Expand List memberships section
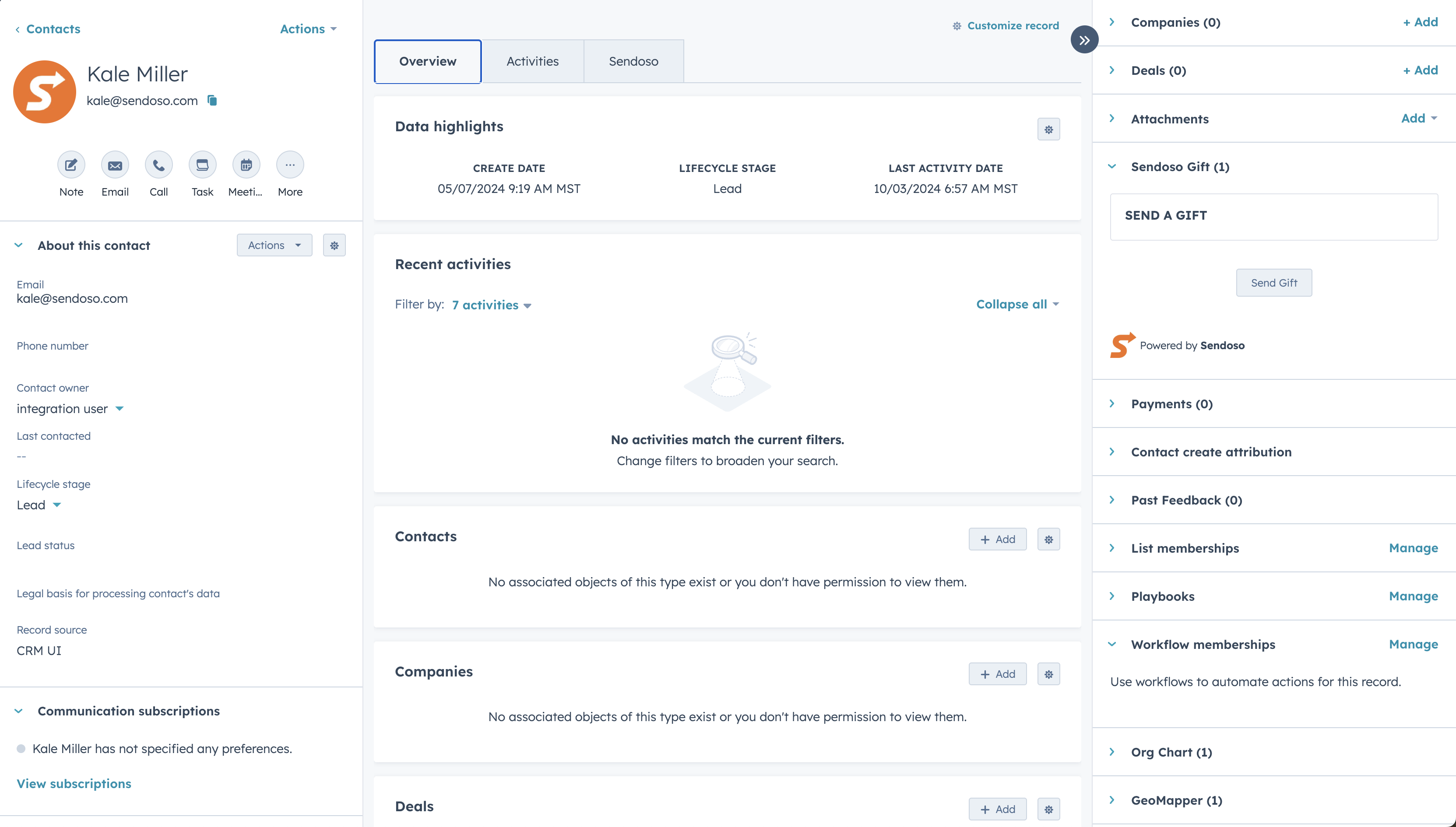Image resolution: width=1456 pixels, height=827 pixels. (x=1112, y=548)
